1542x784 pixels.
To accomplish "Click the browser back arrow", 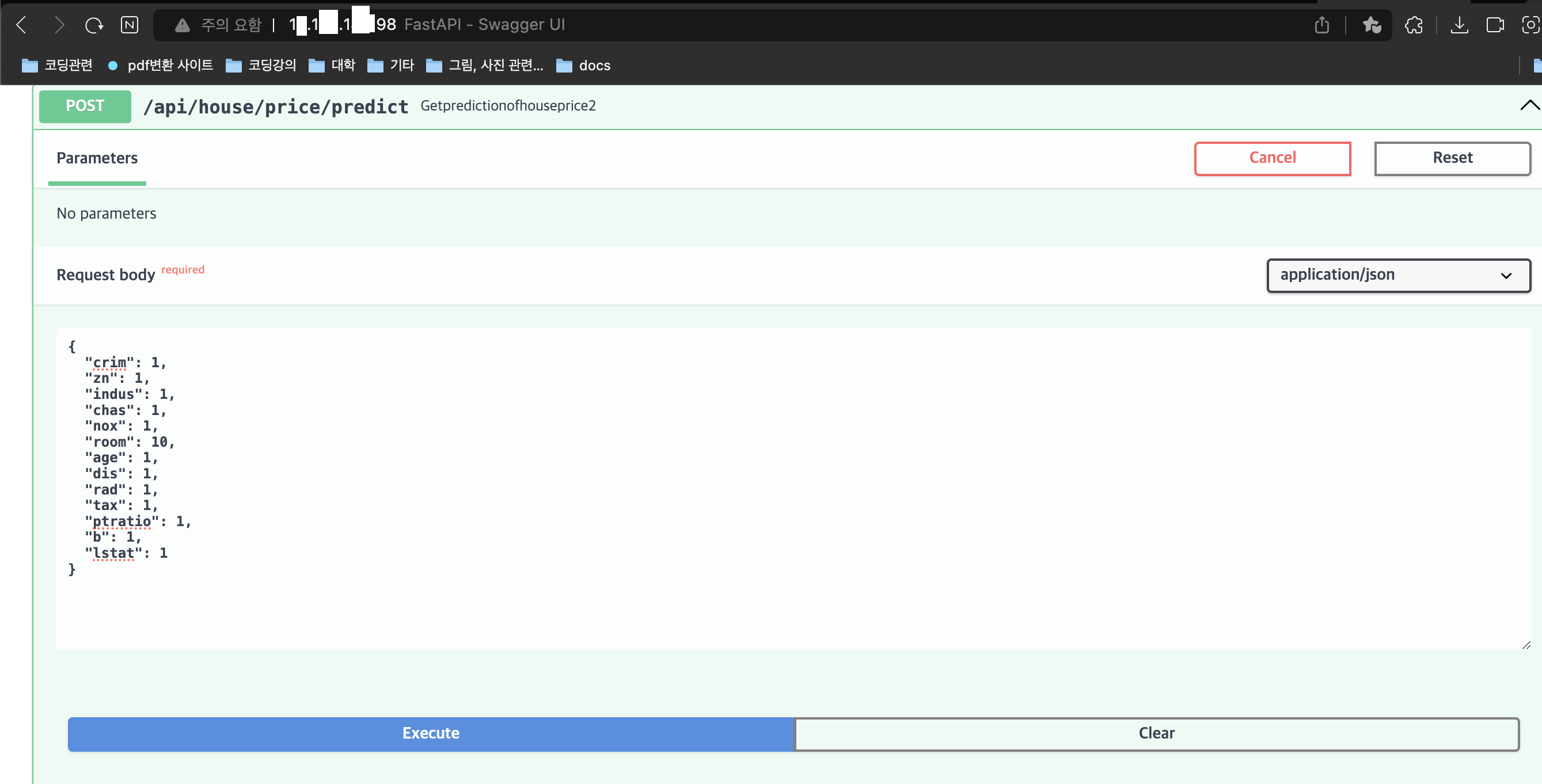I will point(21,25).
